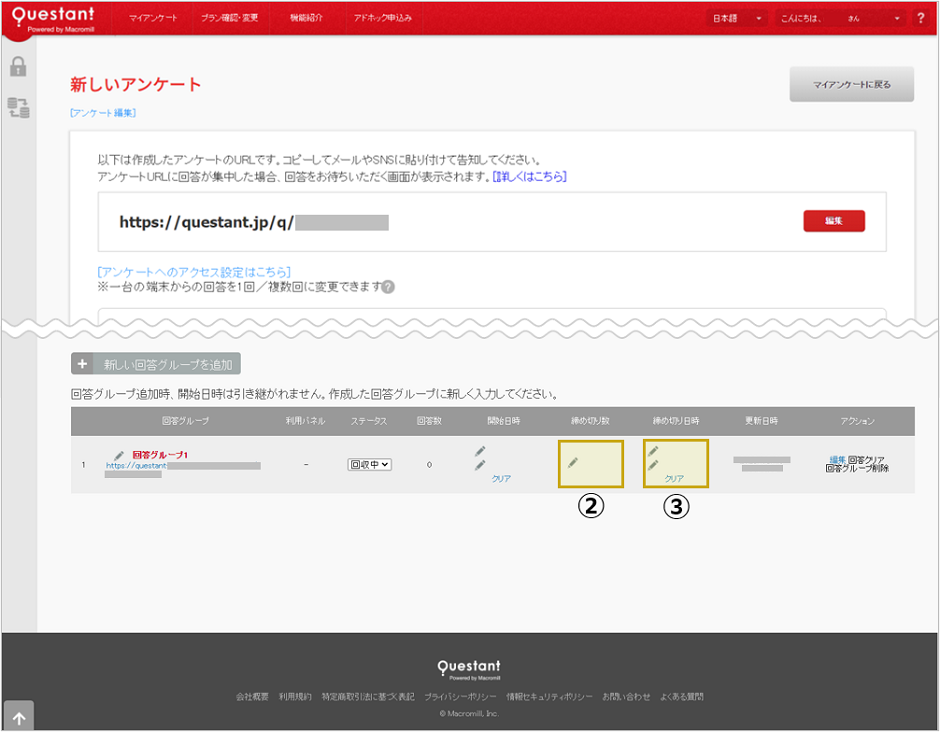The width and height of the screenshot is (940, 732).
Task: Click the Questant logo in the header
Action: coord(53,18)
